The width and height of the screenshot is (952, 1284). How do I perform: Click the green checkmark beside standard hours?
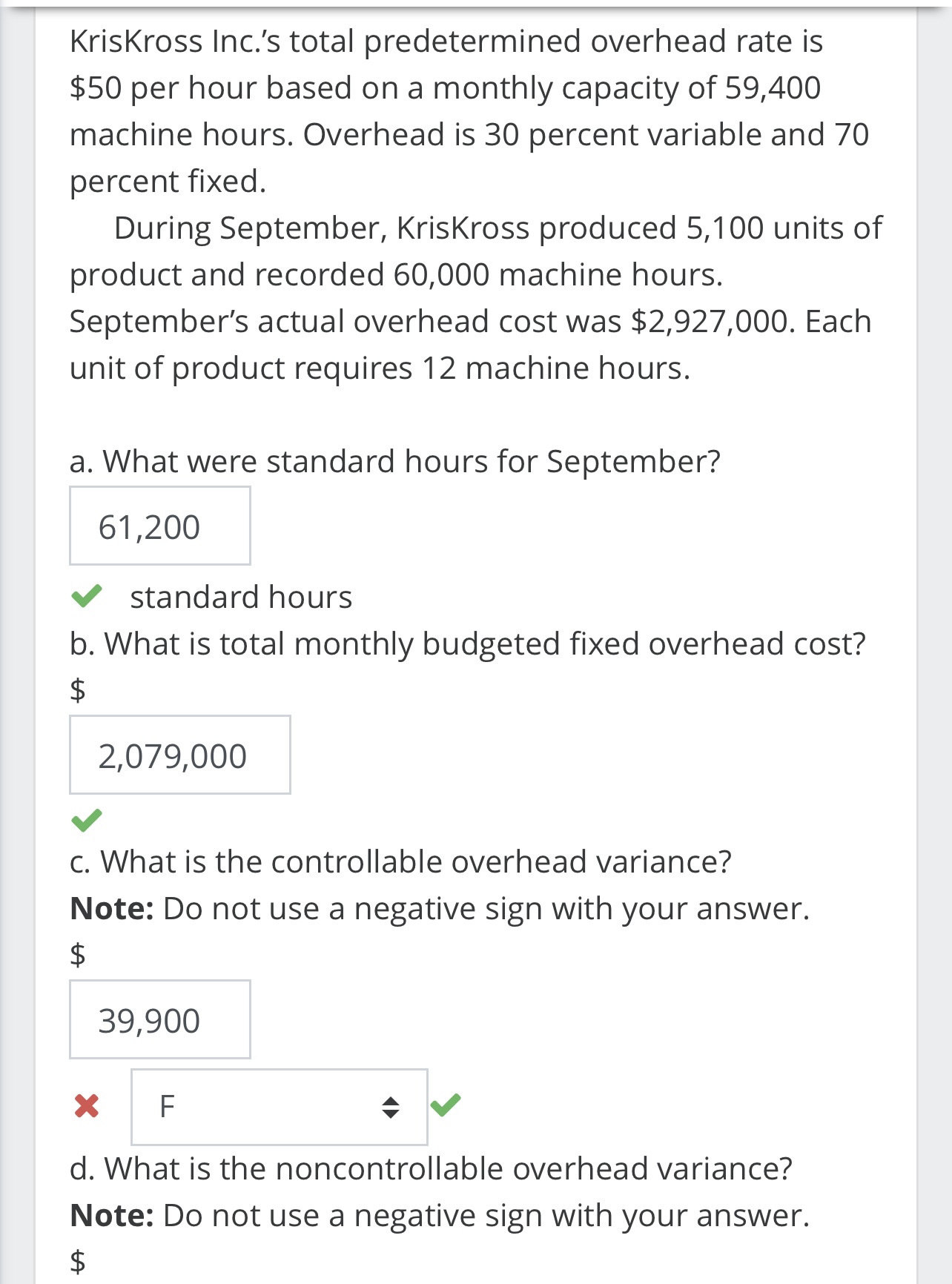(x=85, y=595)
